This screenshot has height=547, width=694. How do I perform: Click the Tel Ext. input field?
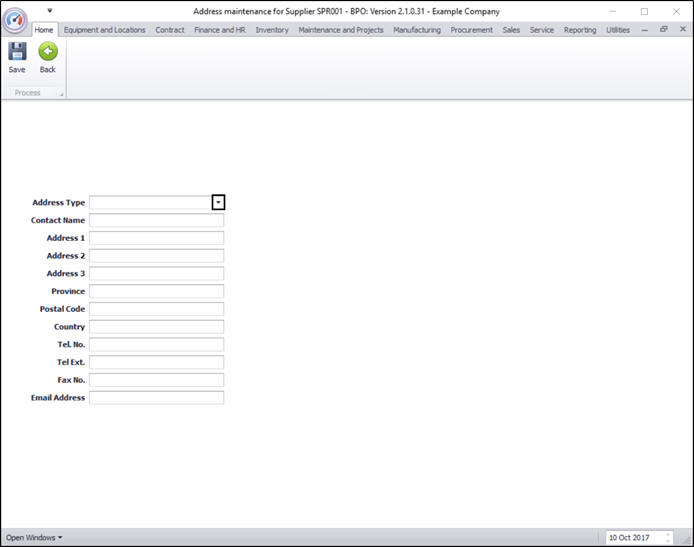pos(157,362)
